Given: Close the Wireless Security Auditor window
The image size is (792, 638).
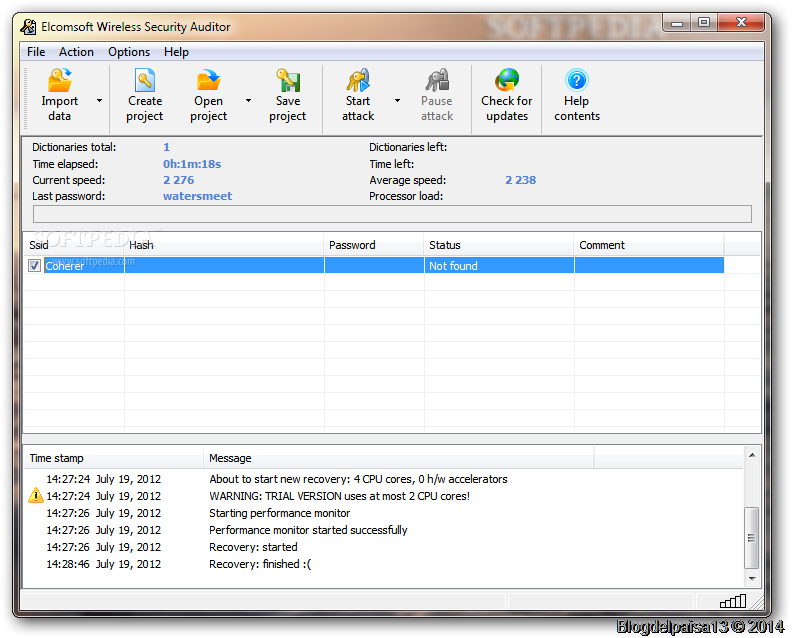Looking at the screenshot, I should pos(741,23).
